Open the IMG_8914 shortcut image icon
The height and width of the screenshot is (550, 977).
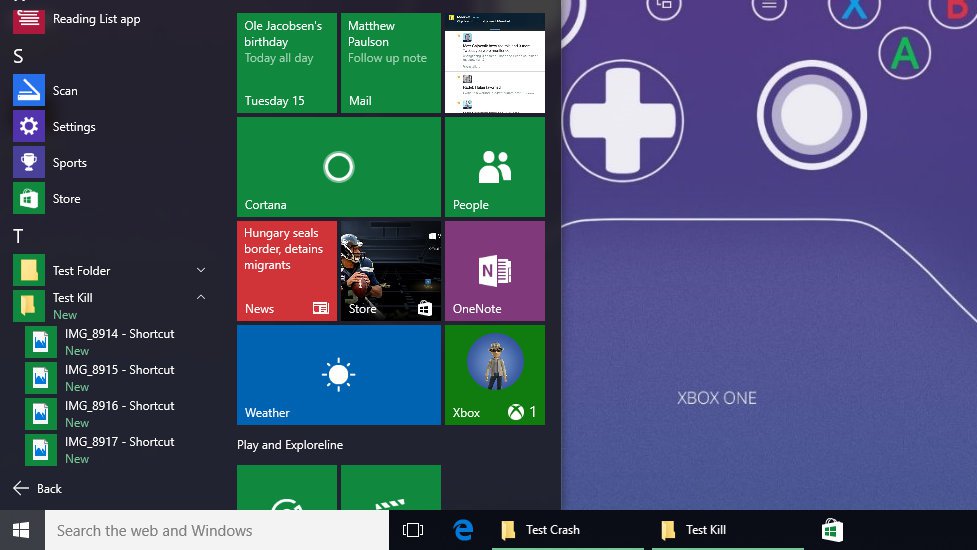pos(41,342)
